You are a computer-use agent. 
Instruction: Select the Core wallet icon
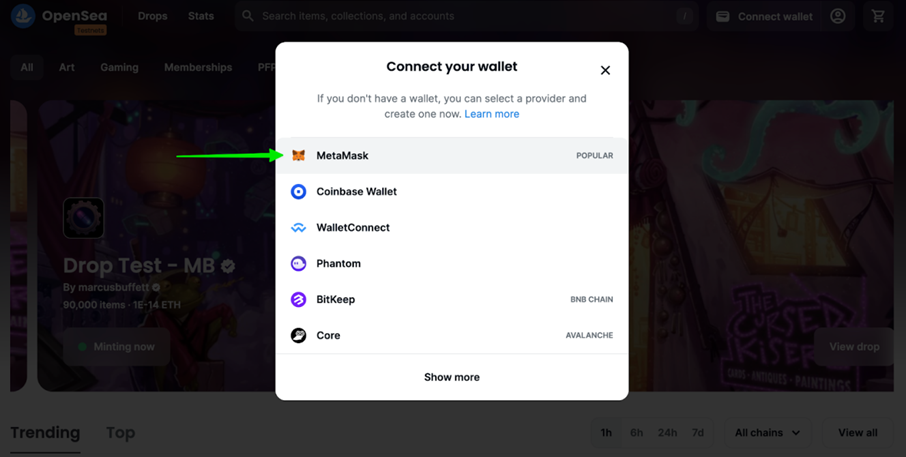298,335
